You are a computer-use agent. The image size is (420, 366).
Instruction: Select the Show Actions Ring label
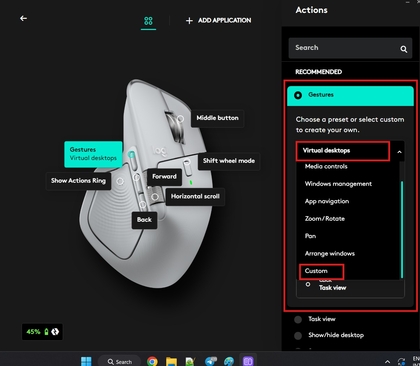click(78, 181)
